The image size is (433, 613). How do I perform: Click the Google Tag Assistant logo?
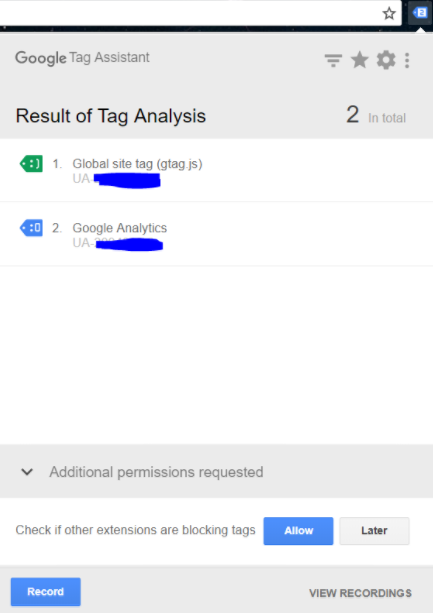[82, 58]
